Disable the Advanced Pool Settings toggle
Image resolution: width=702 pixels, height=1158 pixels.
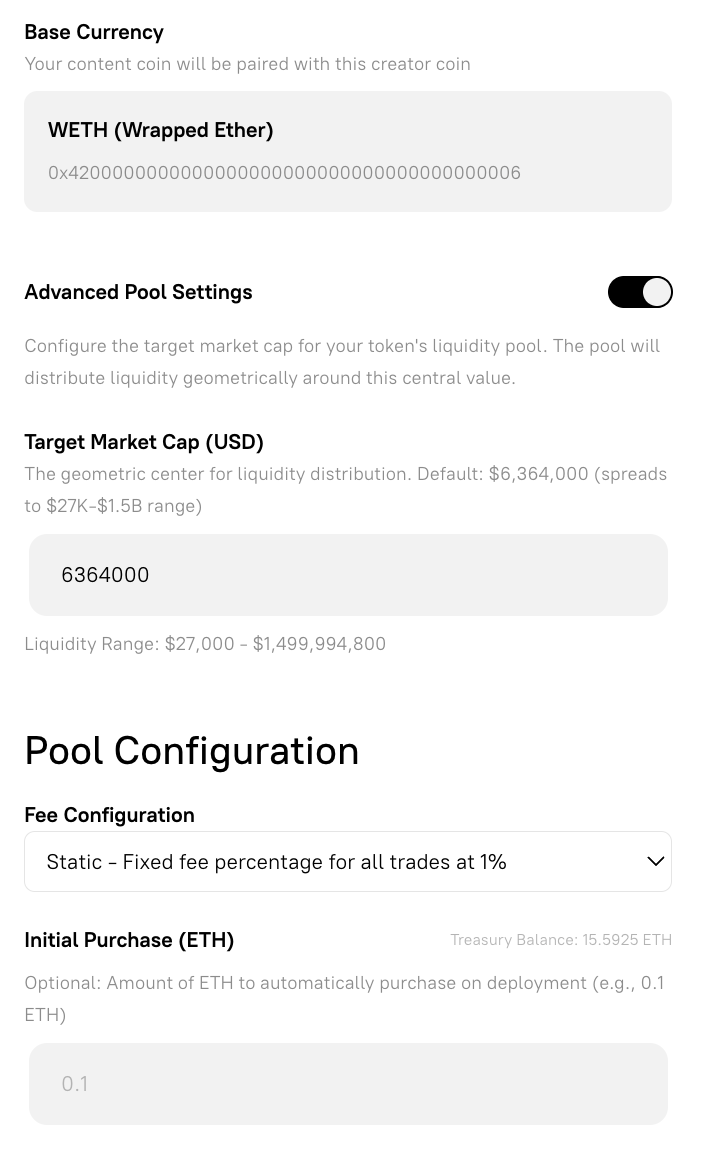[x=640, y=292]
